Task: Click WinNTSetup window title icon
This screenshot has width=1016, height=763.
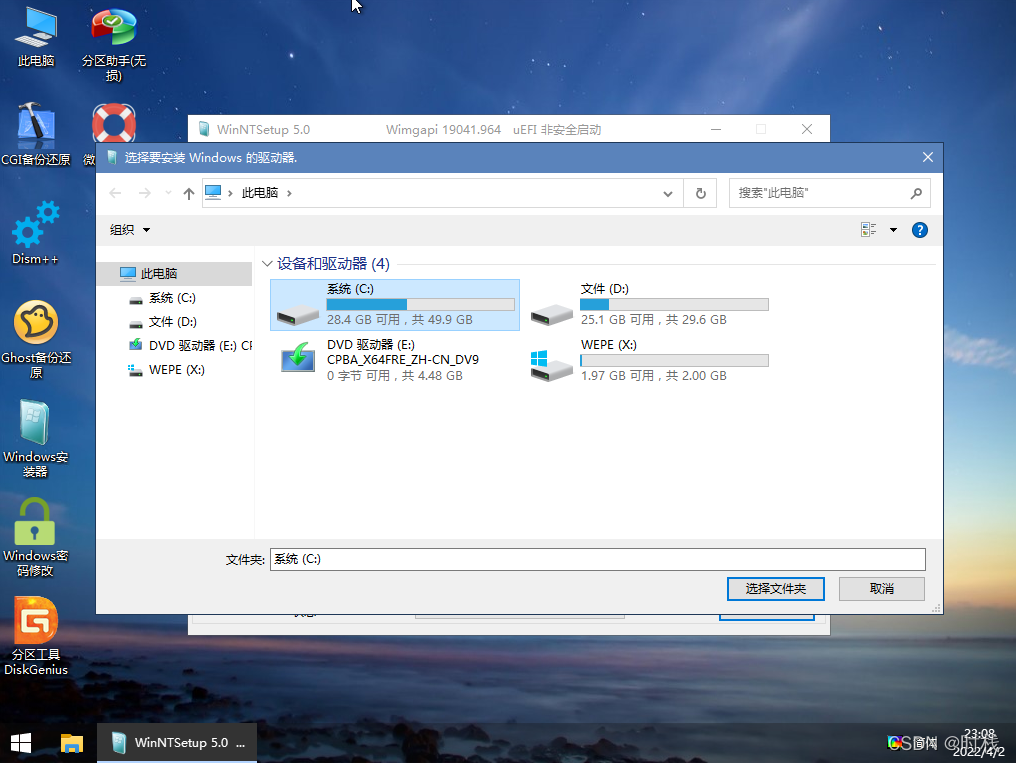Action: (203, 130)
